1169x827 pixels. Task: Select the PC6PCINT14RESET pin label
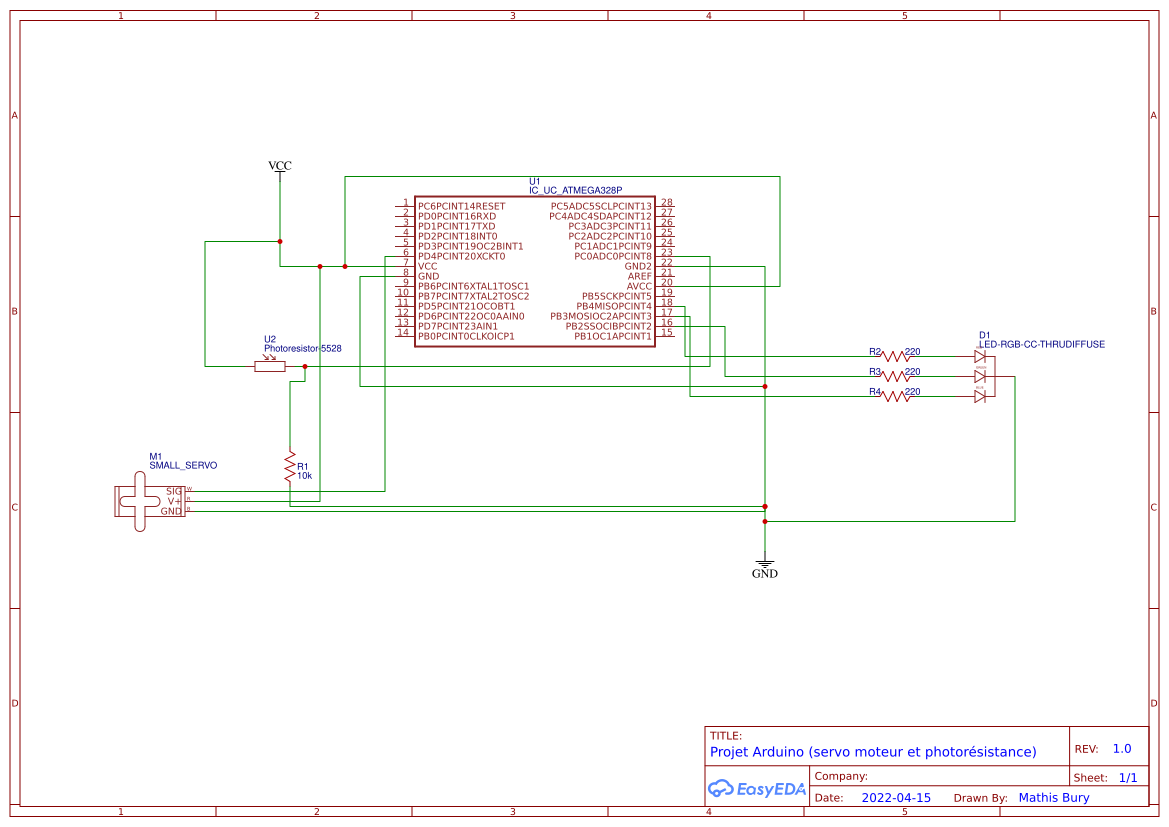[x=457, y=206]
